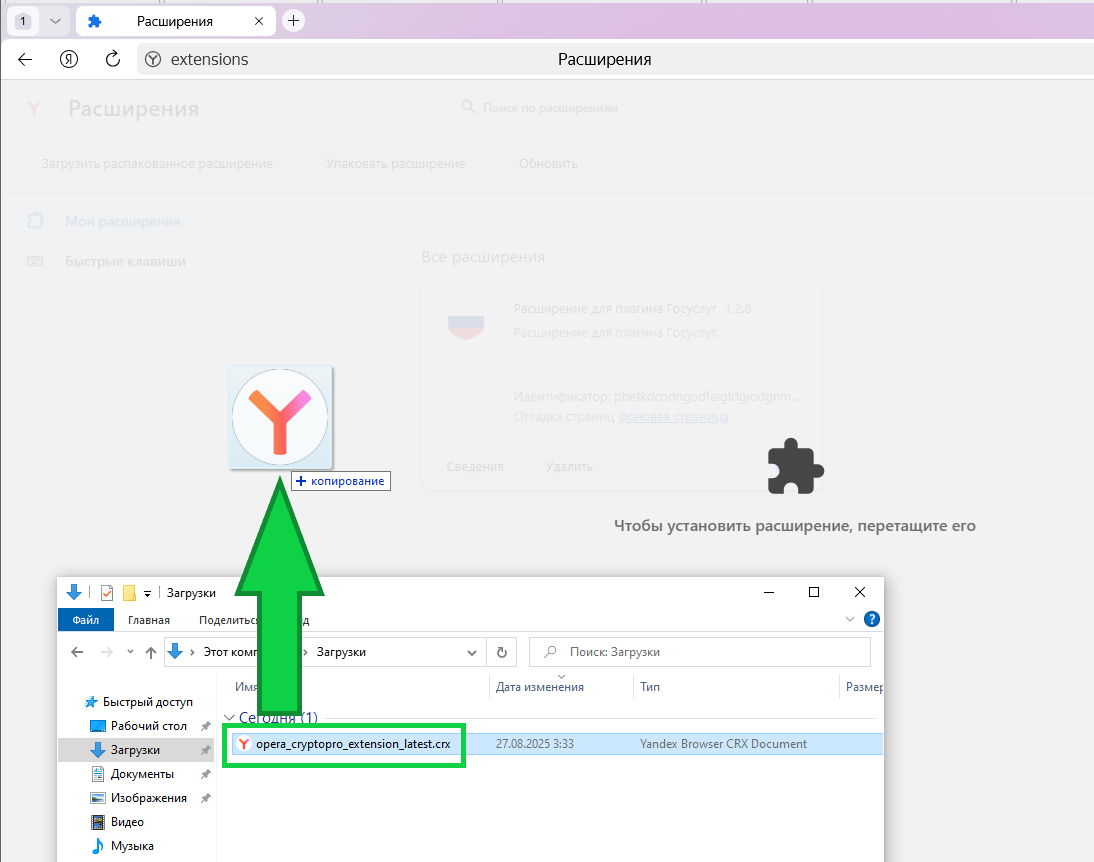
Task: Switch to the Главная ribbon tab
Action: coord(149,620)
